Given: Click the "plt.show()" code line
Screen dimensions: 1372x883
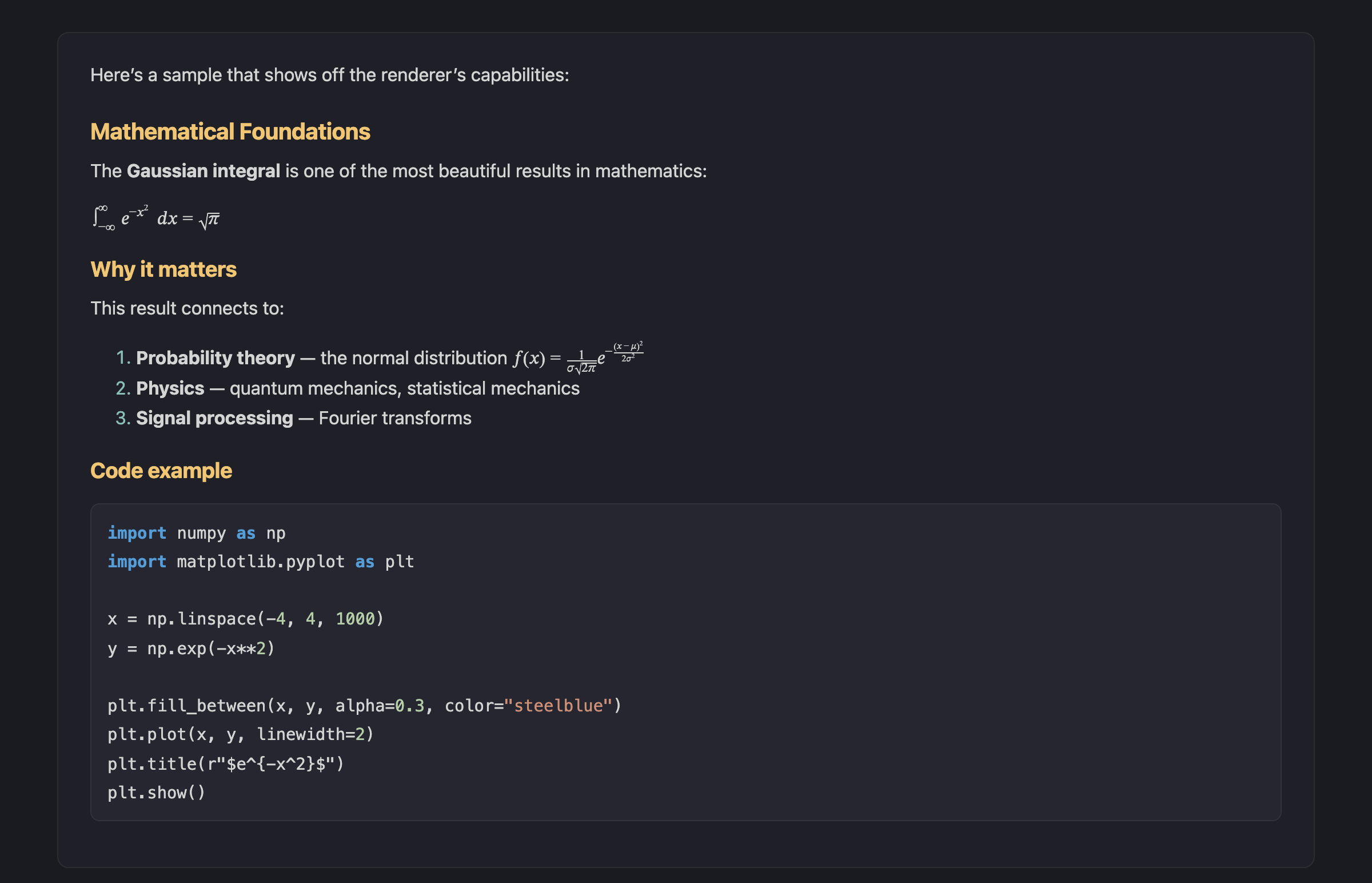Looking at the screenshot, I should click(157, 793).
